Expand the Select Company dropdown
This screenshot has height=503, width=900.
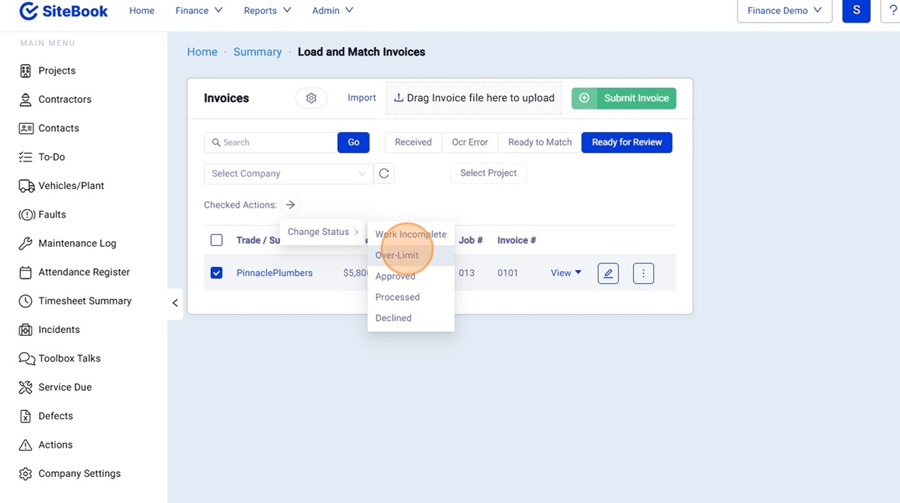tap(288, 173)
